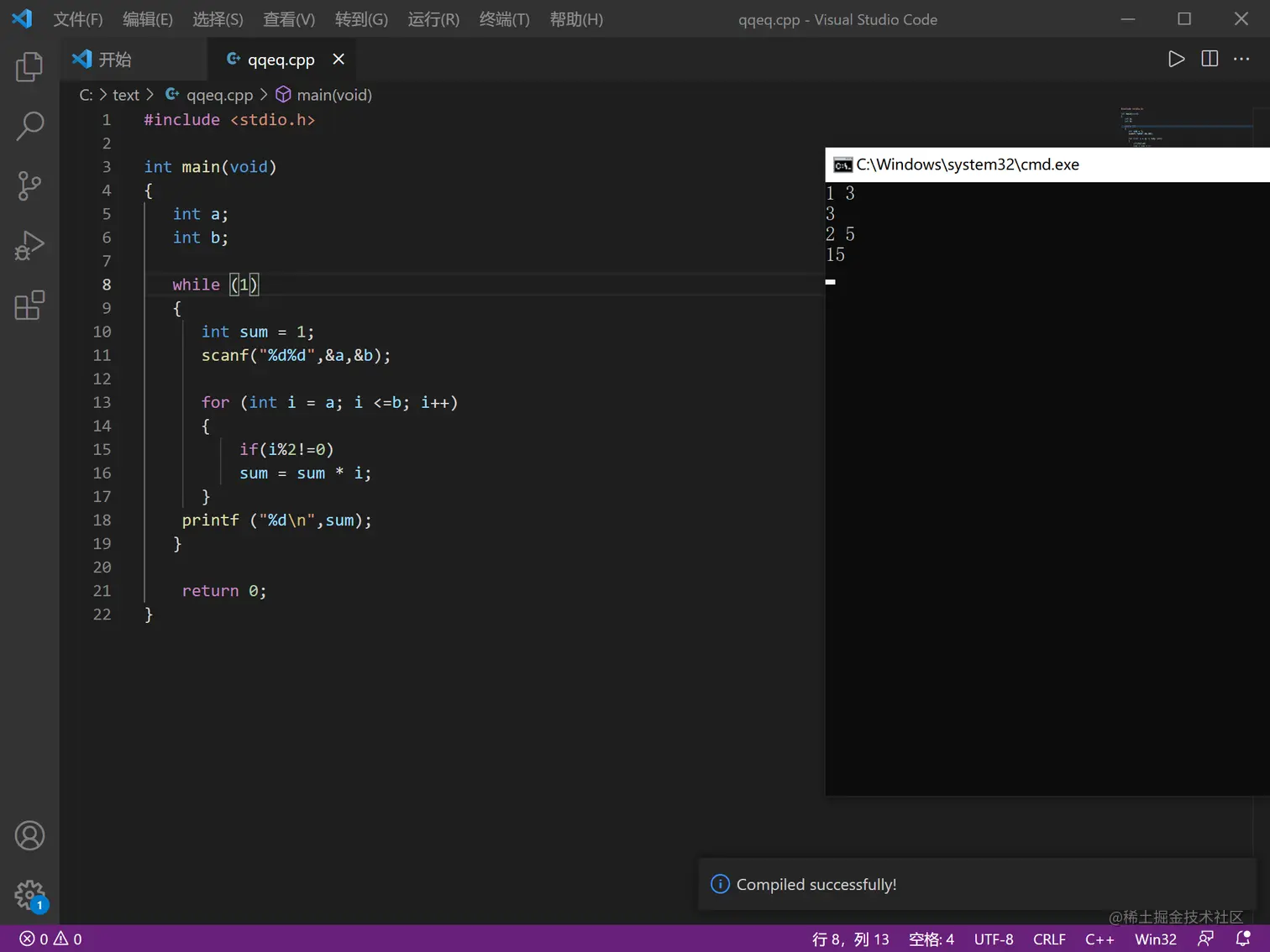Click the text folder breadcrumb

coord(126,95)
